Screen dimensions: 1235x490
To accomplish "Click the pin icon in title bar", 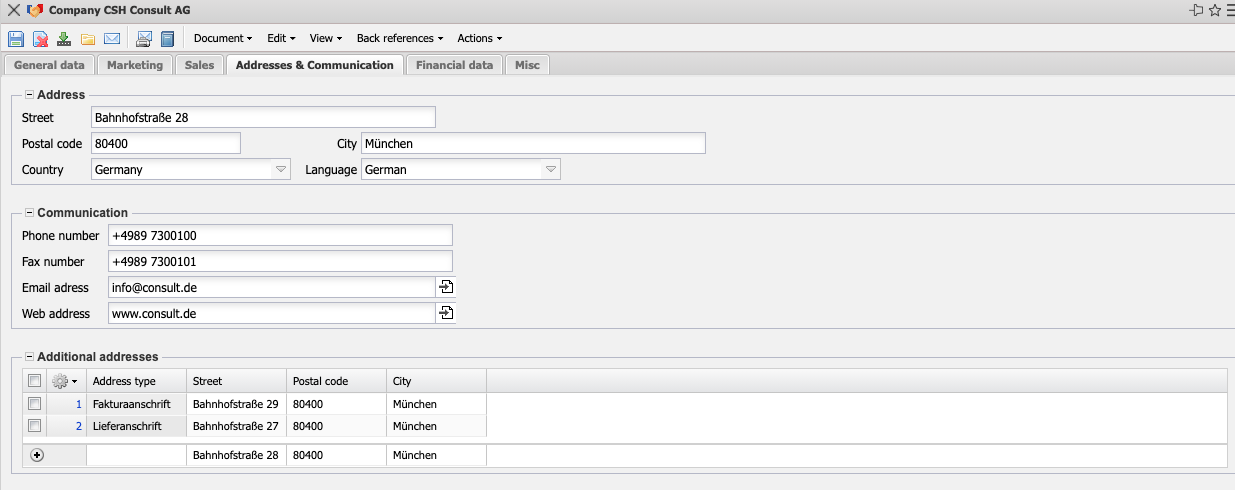I will [1196, 10].
